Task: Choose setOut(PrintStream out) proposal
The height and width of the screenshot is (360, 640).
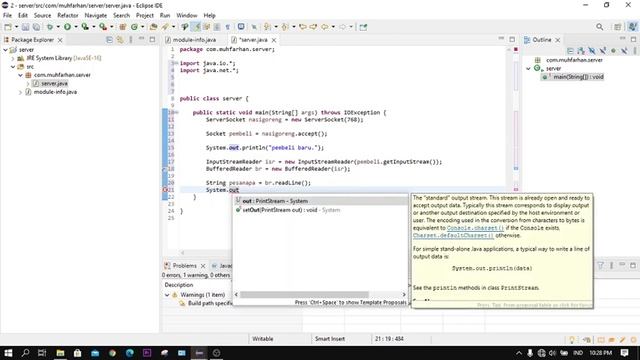Action: point(320,210)
